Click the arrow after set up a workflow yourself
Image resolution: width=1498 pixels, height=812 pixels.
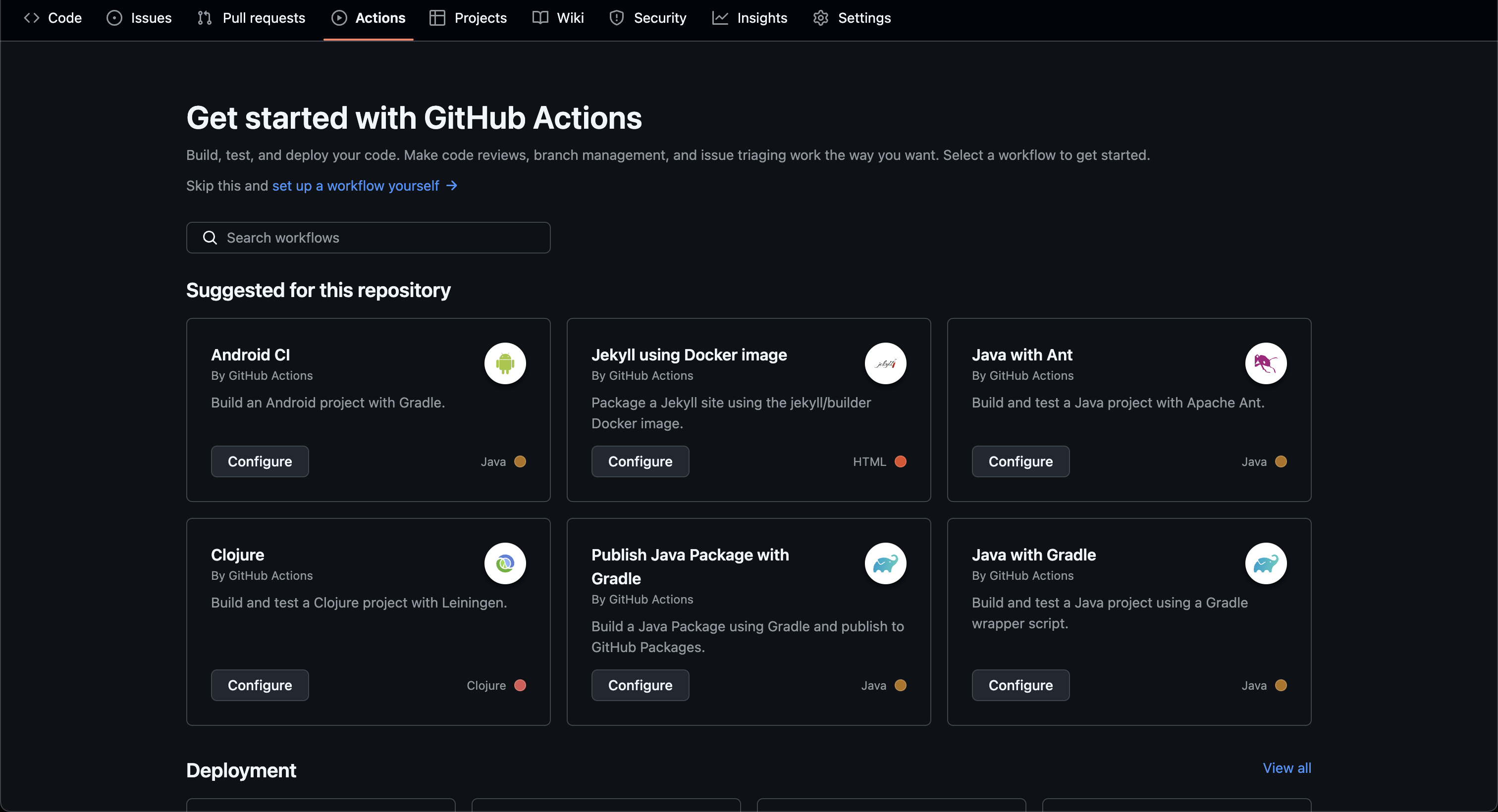click(452, 185)
